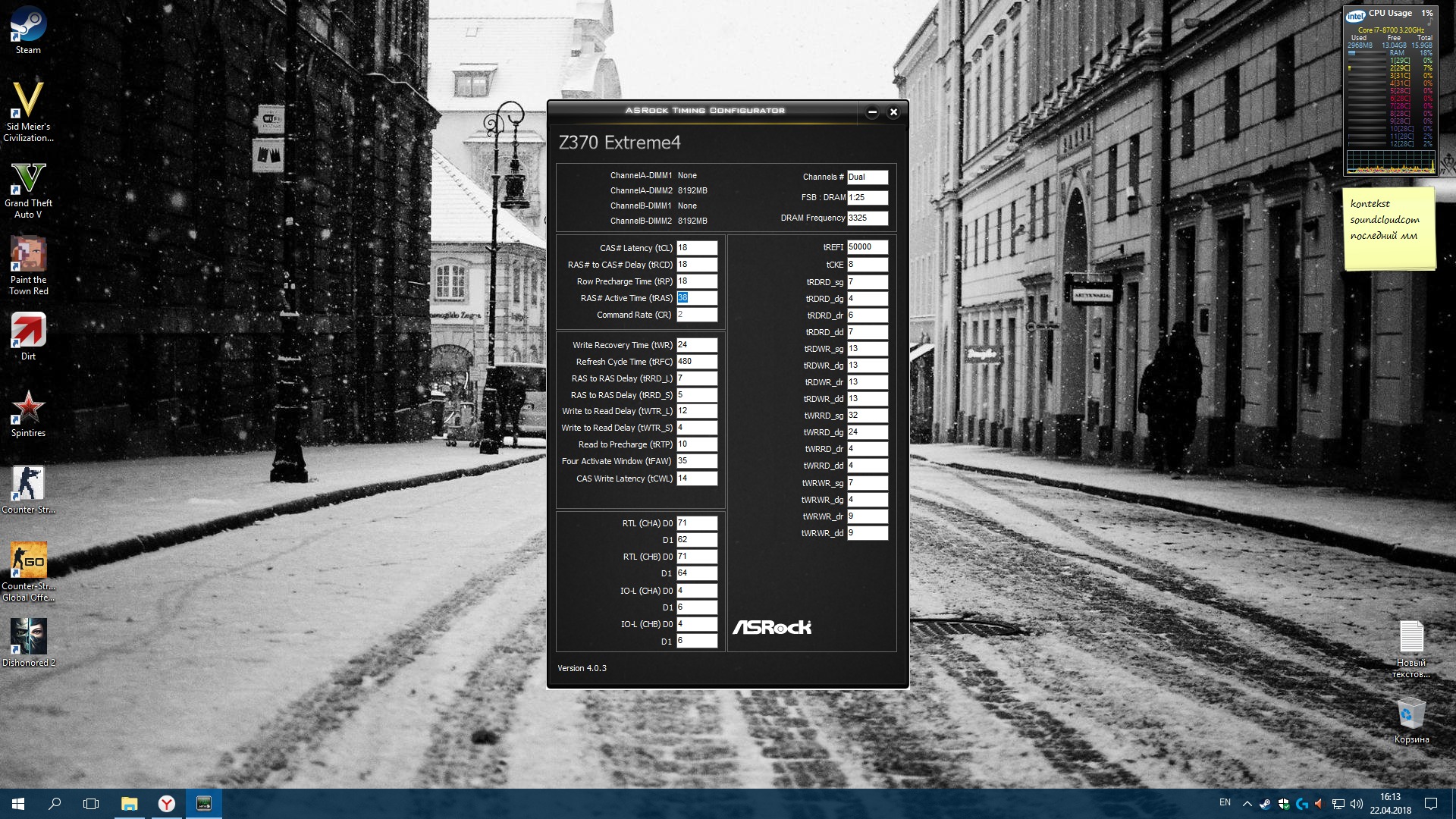Viewport: 1456px width, 819px height.
Task: Minimize the ASRock Timing Configurator window
Action: tap(872, 112)
